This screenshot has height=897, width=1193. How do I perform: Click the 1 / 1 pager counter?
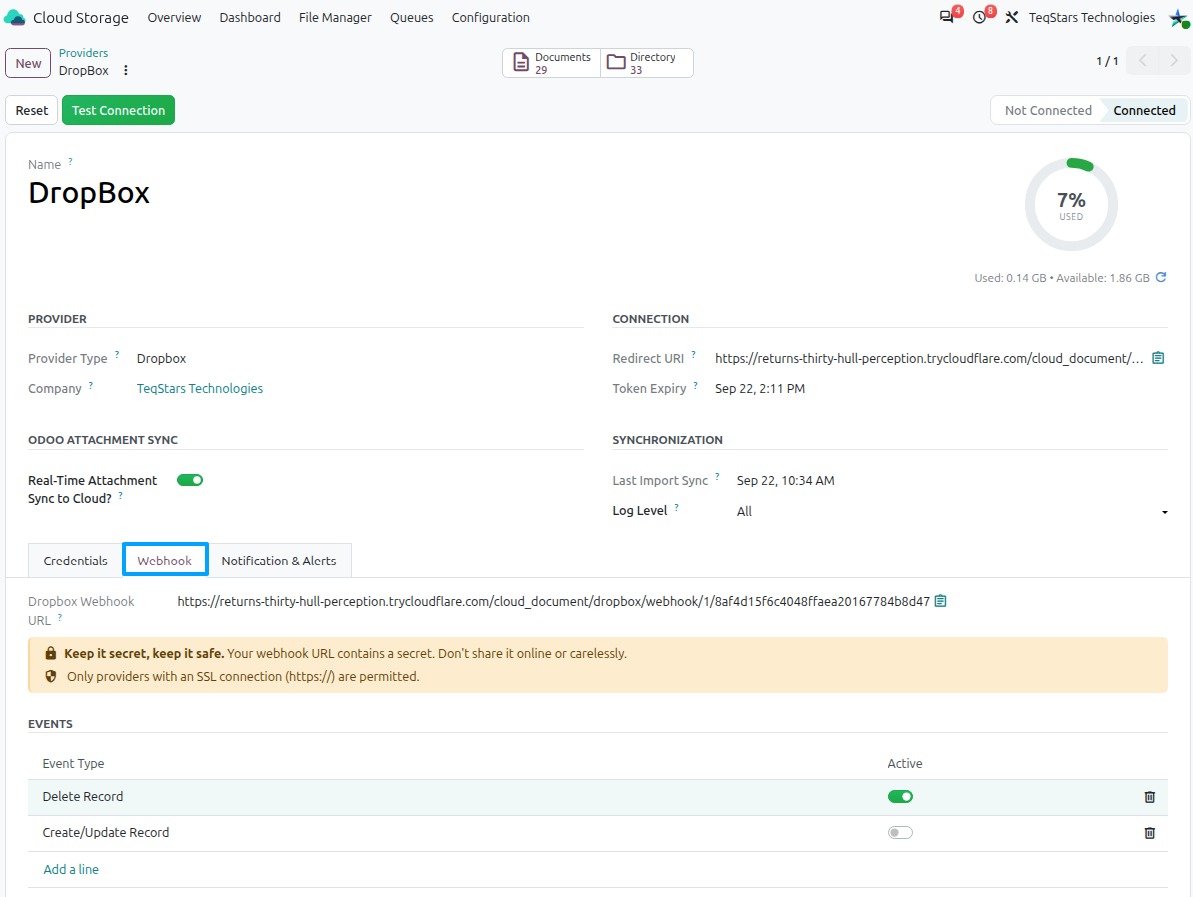pyautogui.click(x=1107, y=61)
